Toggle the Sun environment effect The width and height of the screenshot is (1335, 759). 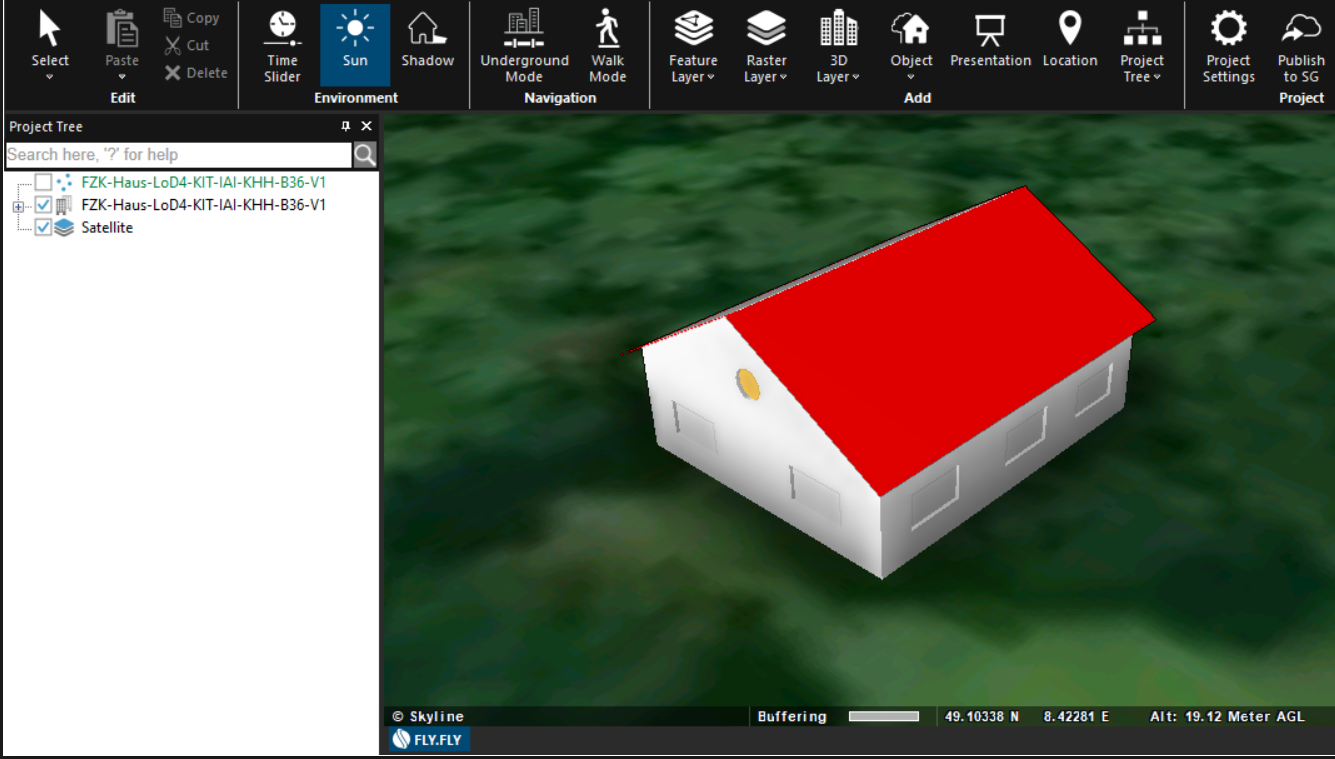[x=355, y=45]
